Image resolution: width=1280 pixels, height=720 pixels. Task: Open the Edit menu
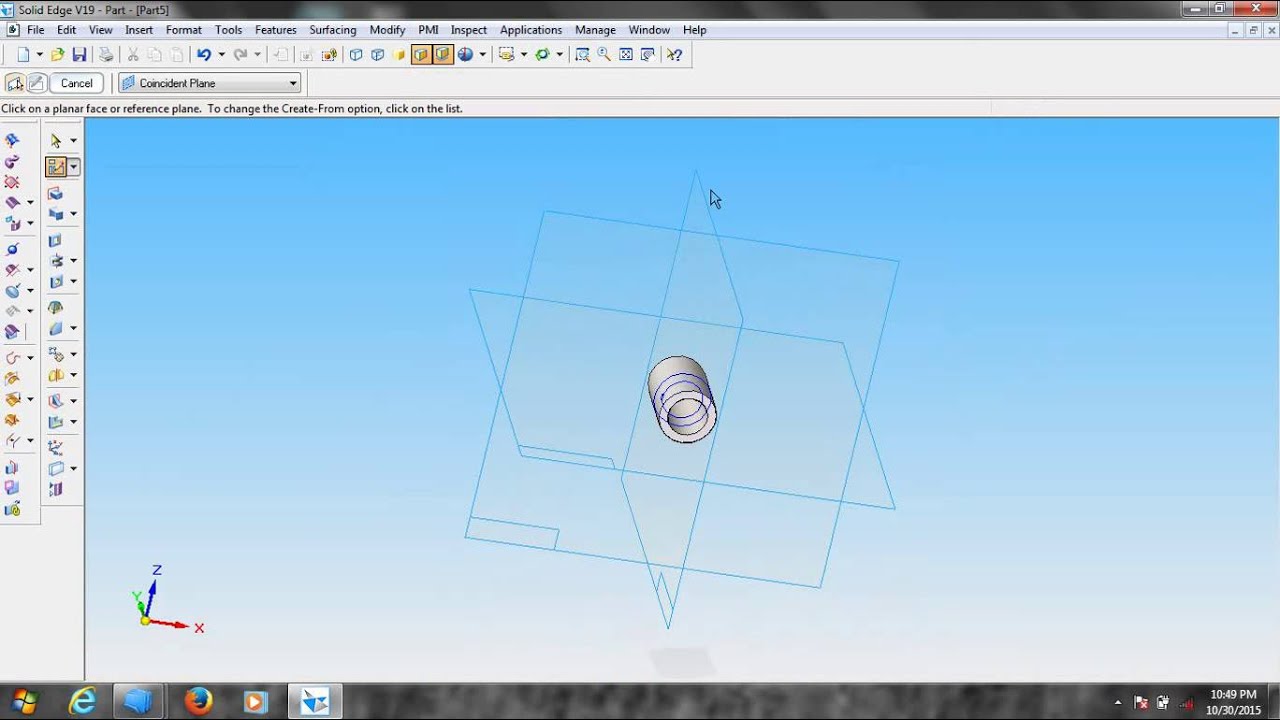coord(66,30)
